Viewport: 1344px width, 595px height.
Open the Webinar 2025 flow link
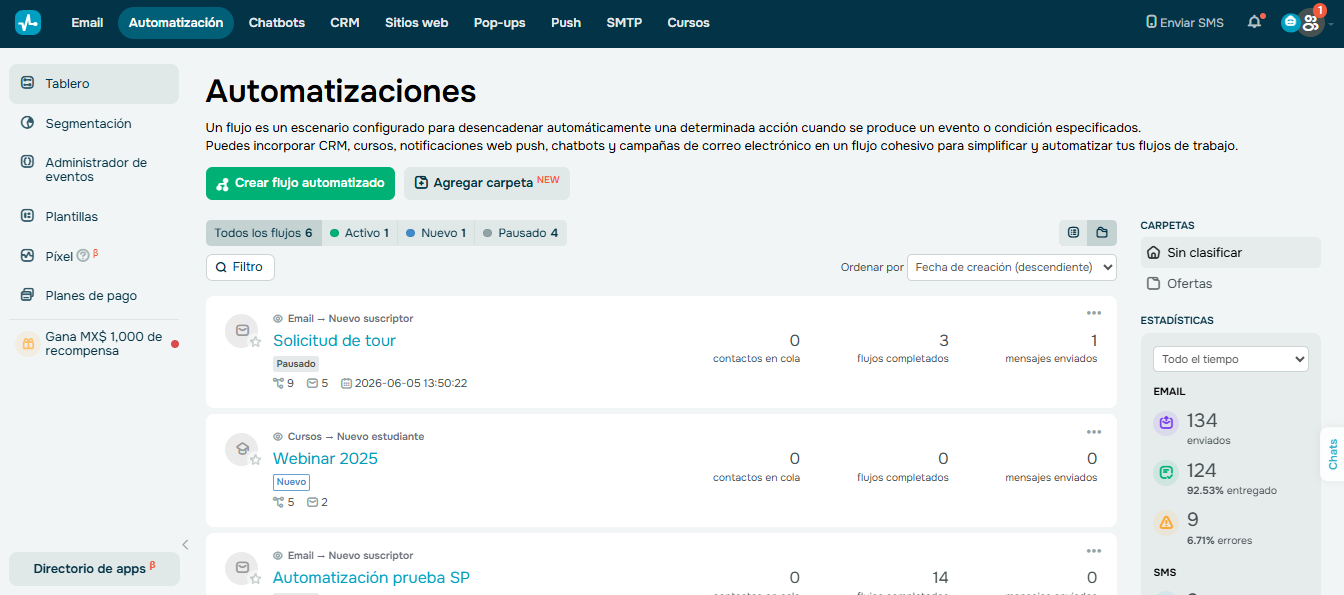click(325, 458)
